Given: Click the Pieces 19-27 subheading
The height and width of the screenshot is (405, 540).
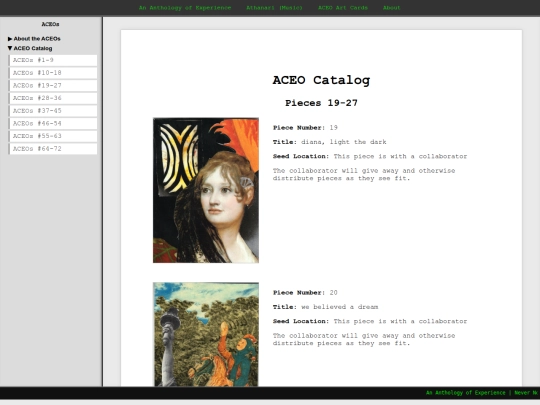Looking at the screenshot, I should pos(321,103).
